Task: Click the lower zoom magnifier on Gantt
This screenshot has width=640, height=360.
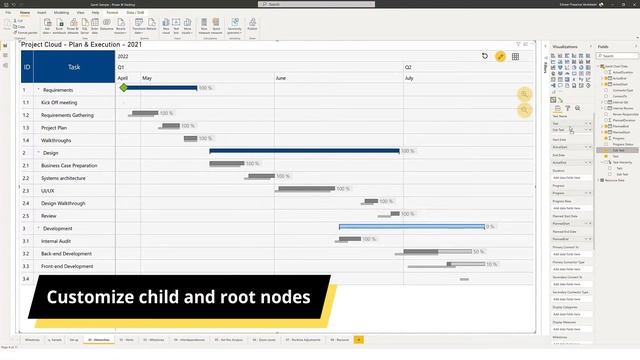Action: (x=524, y=110)
